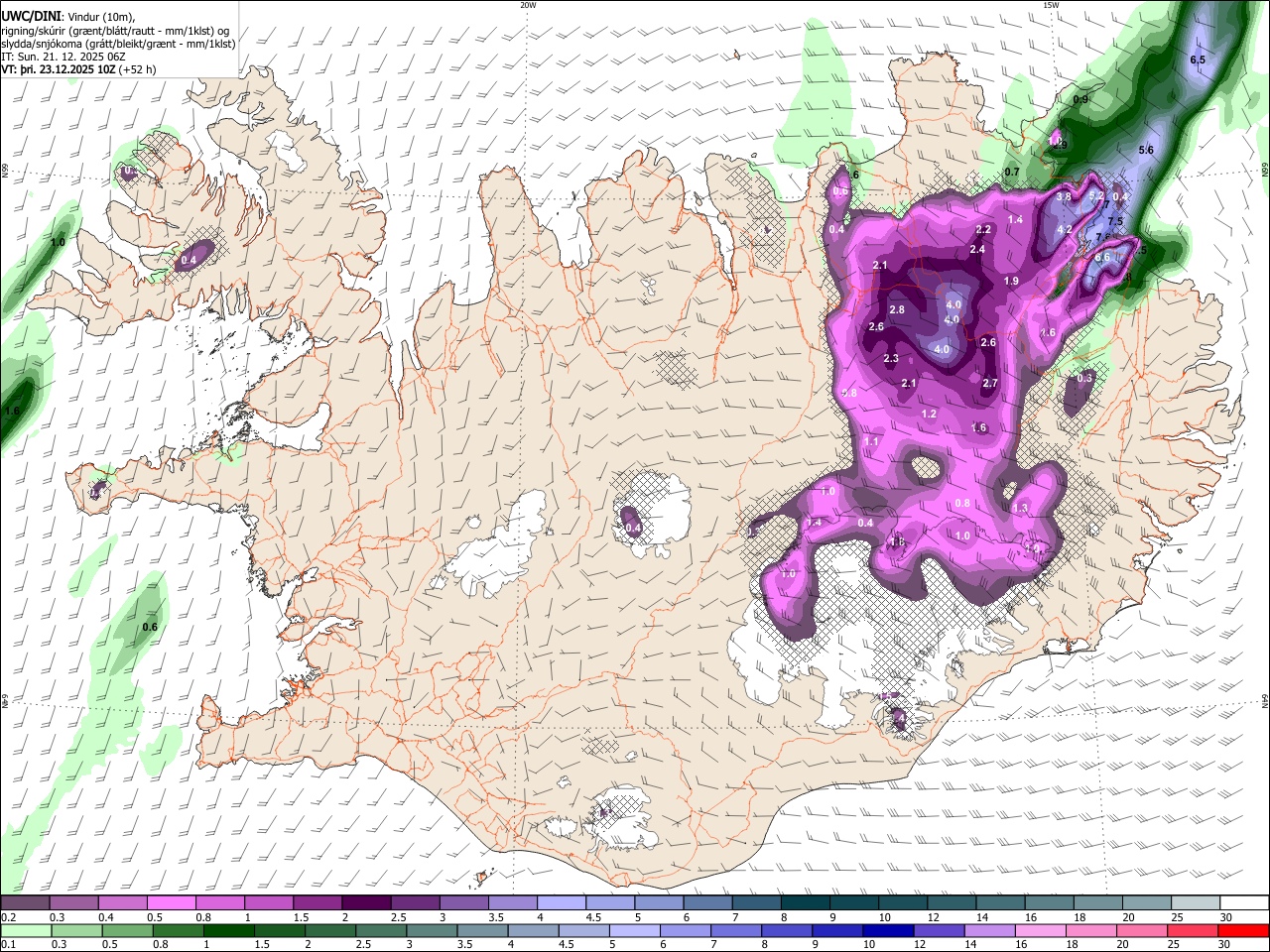This screenshot has width=1270, height=952.
Task: Click the 2.7 snowfall value on the map
Action: (x=990, y=383)
